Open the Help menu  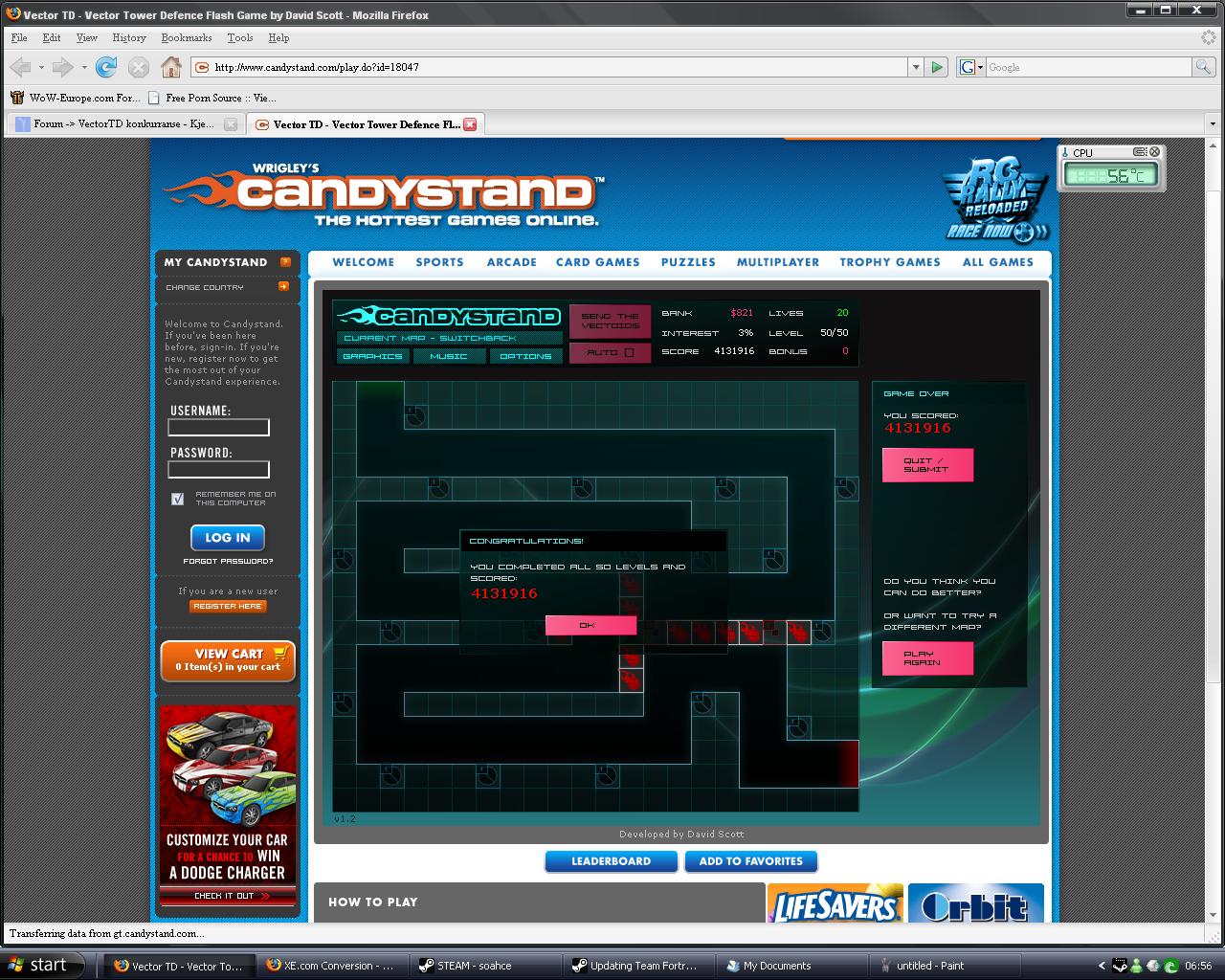278,38
